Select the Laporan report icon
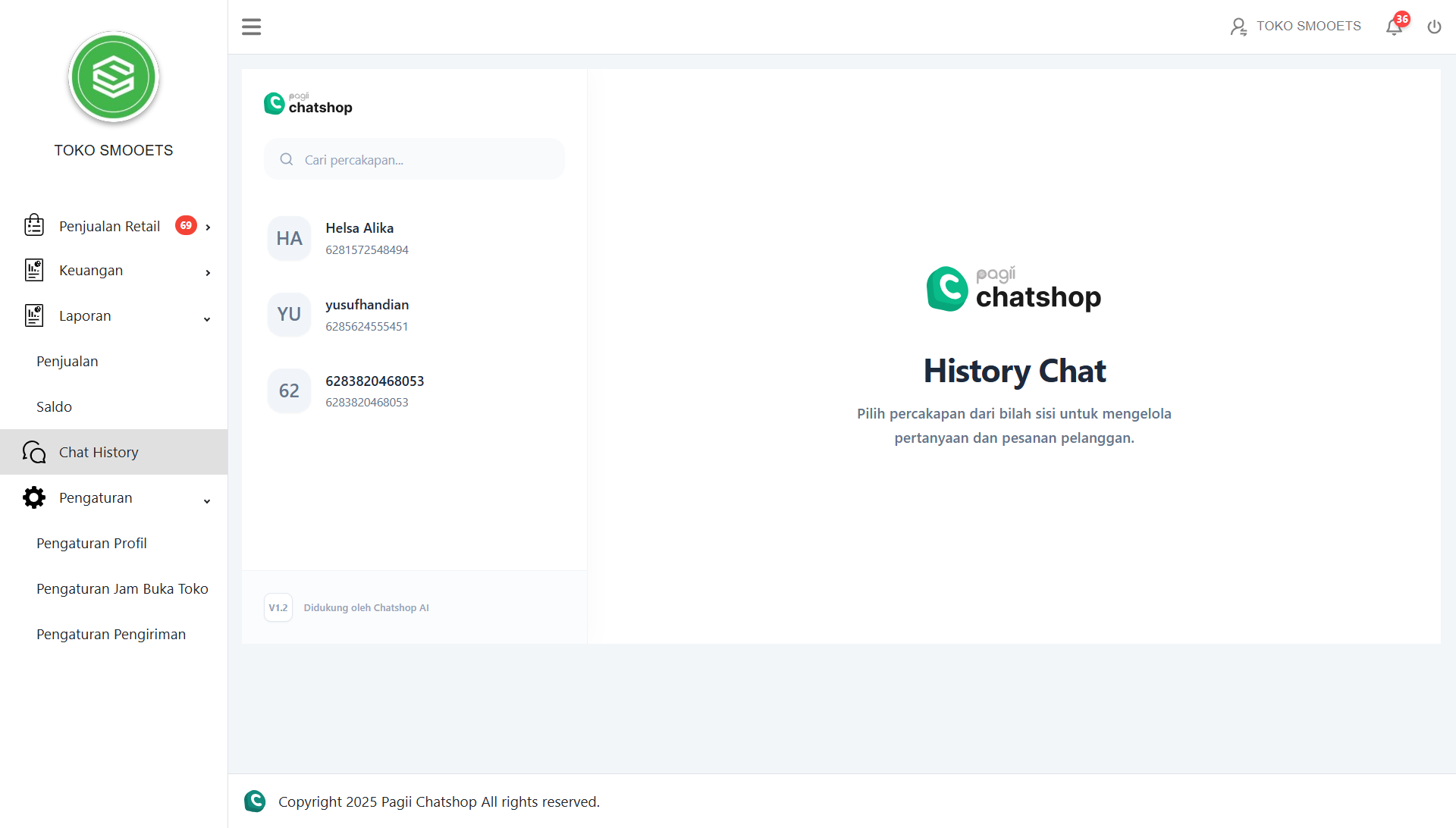Image resolution: width=1456 pixels, height=828 pixels. [x=33, y=315]
